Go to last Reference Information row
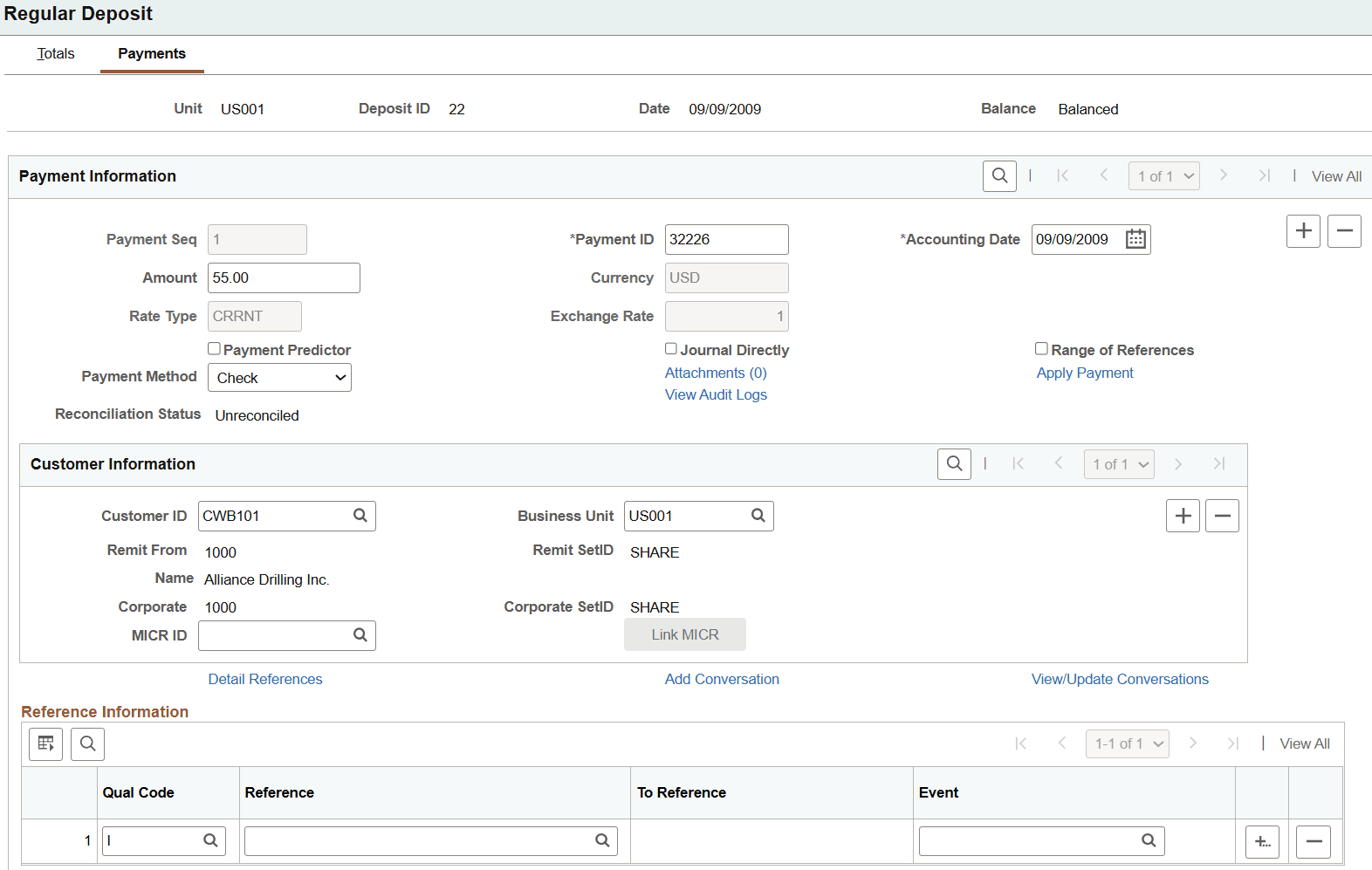Image resolution: width=1372 pixels, height=870 pixels. tap(1233, 743)
